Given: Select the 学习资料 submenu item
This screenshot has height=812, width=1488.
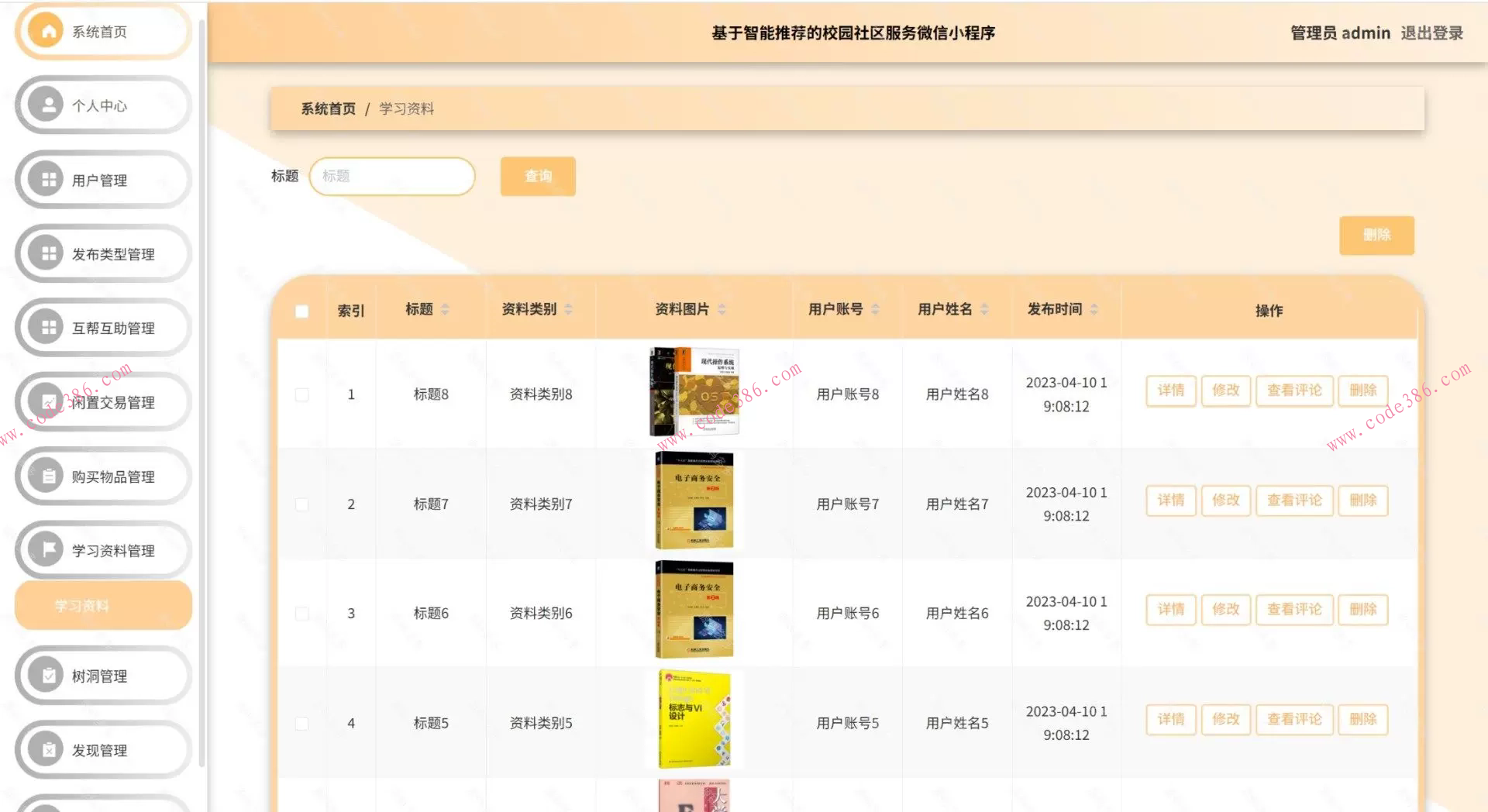Looking at the screenshot, I should 83,607.
